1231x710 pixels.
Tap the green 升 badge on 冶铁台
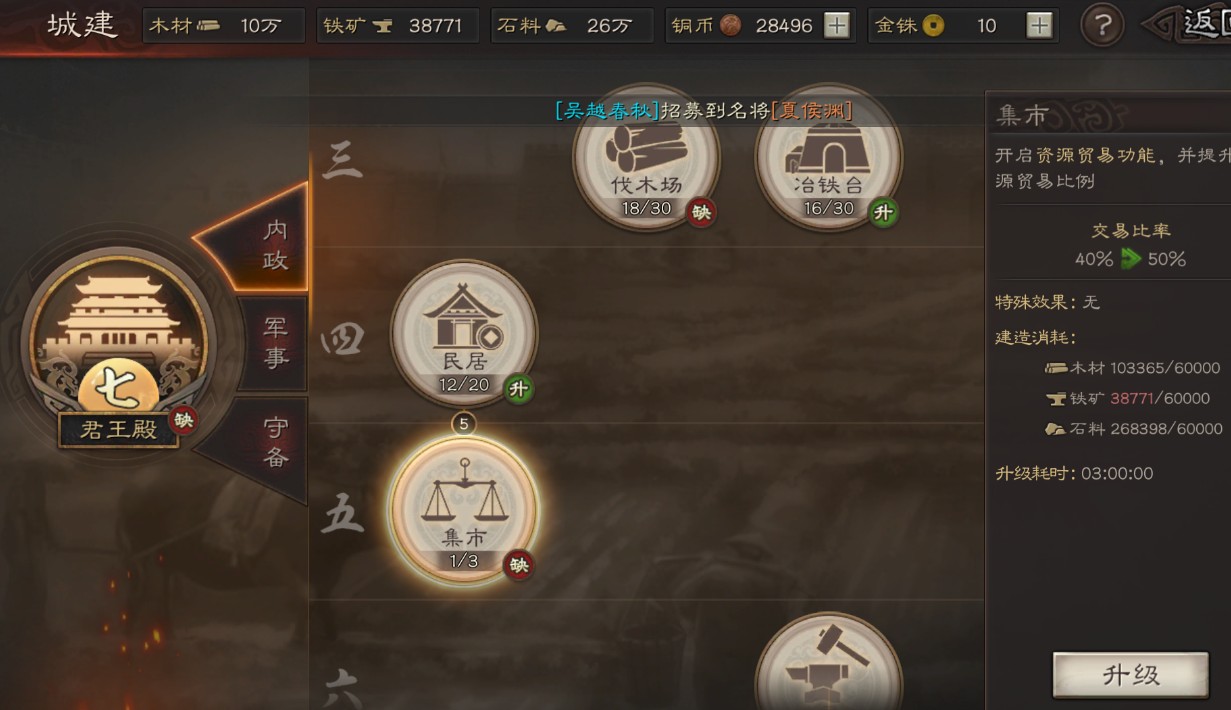point(883,212)
